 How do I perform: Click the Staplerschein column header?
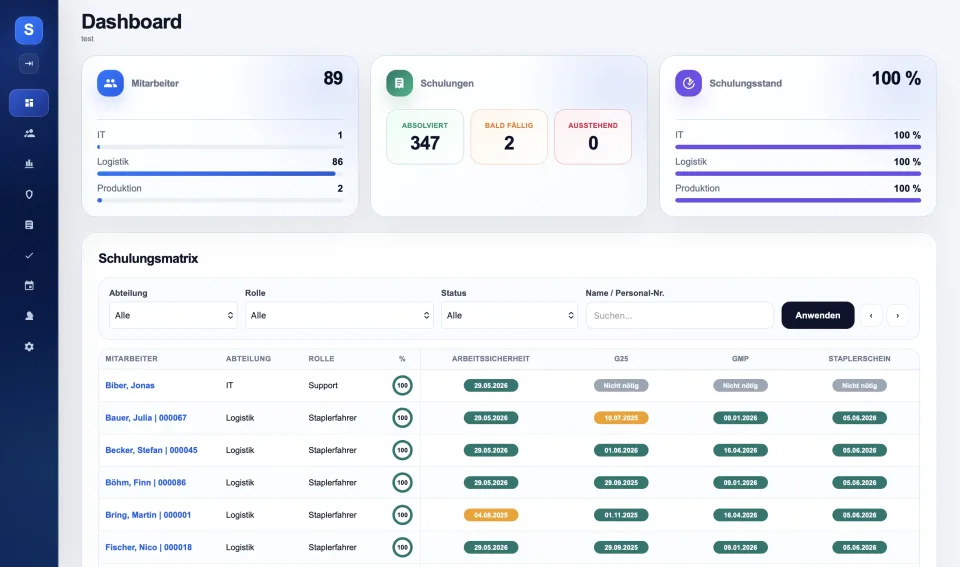859,359
